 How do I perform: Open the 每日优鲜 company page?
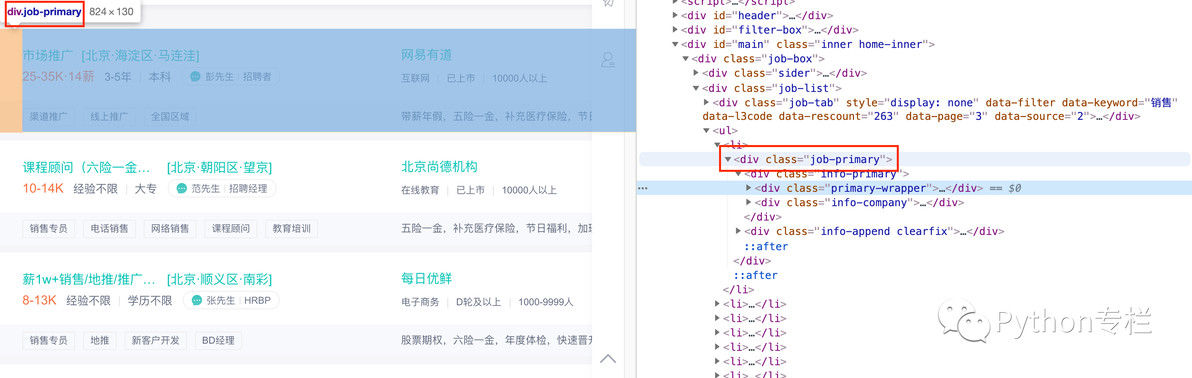[x=426, y=278]
